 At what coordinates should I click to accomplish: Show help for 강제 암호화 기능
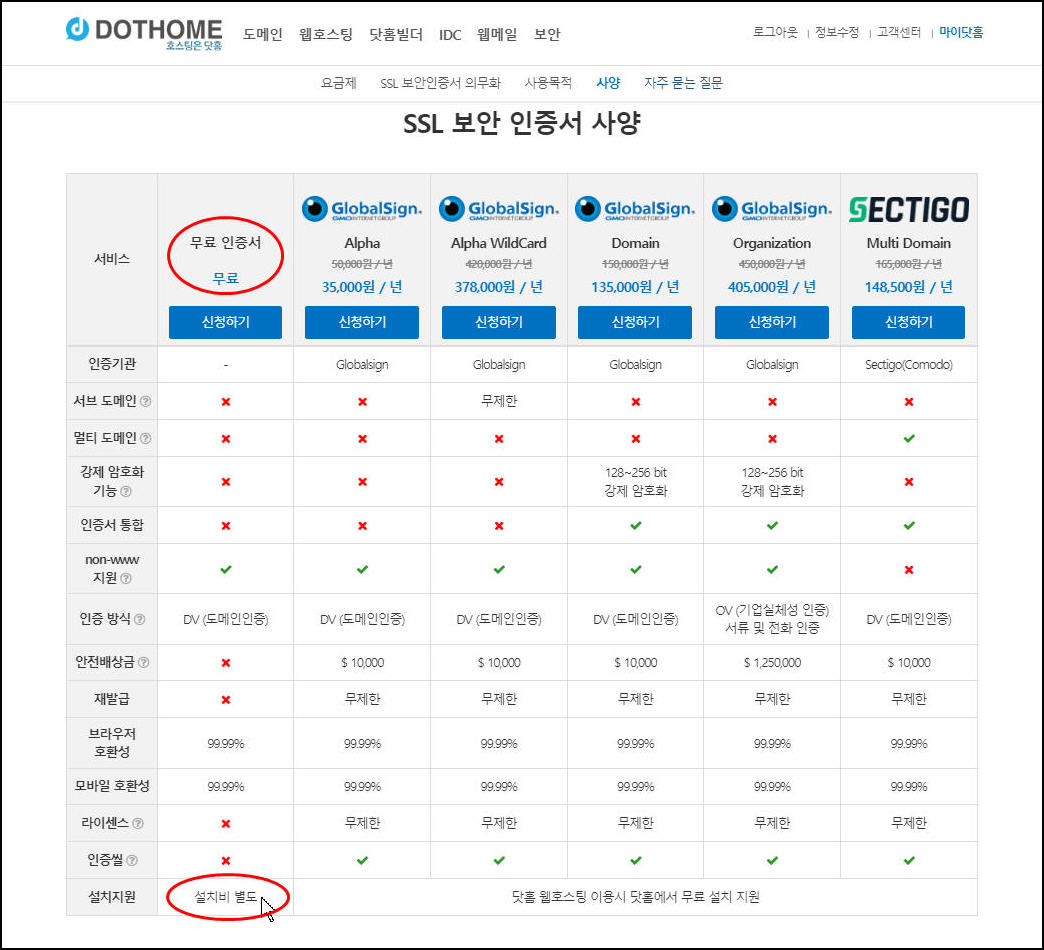[125, 491]
